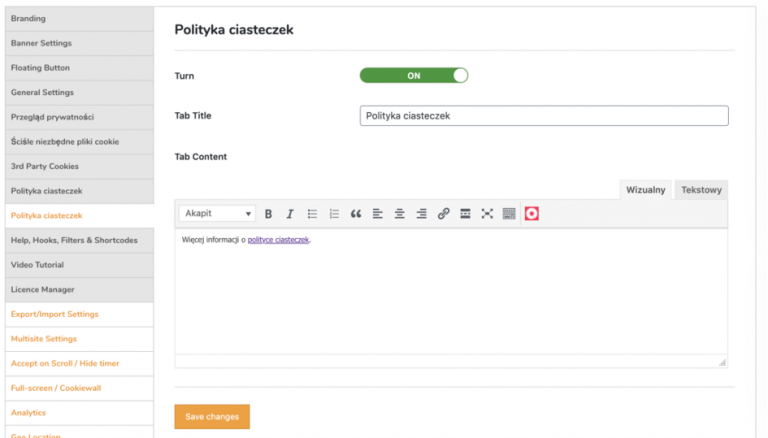Center align the text
Image resolution: width=768 pixels, height=438 pixels.
(x=400, y=214)
